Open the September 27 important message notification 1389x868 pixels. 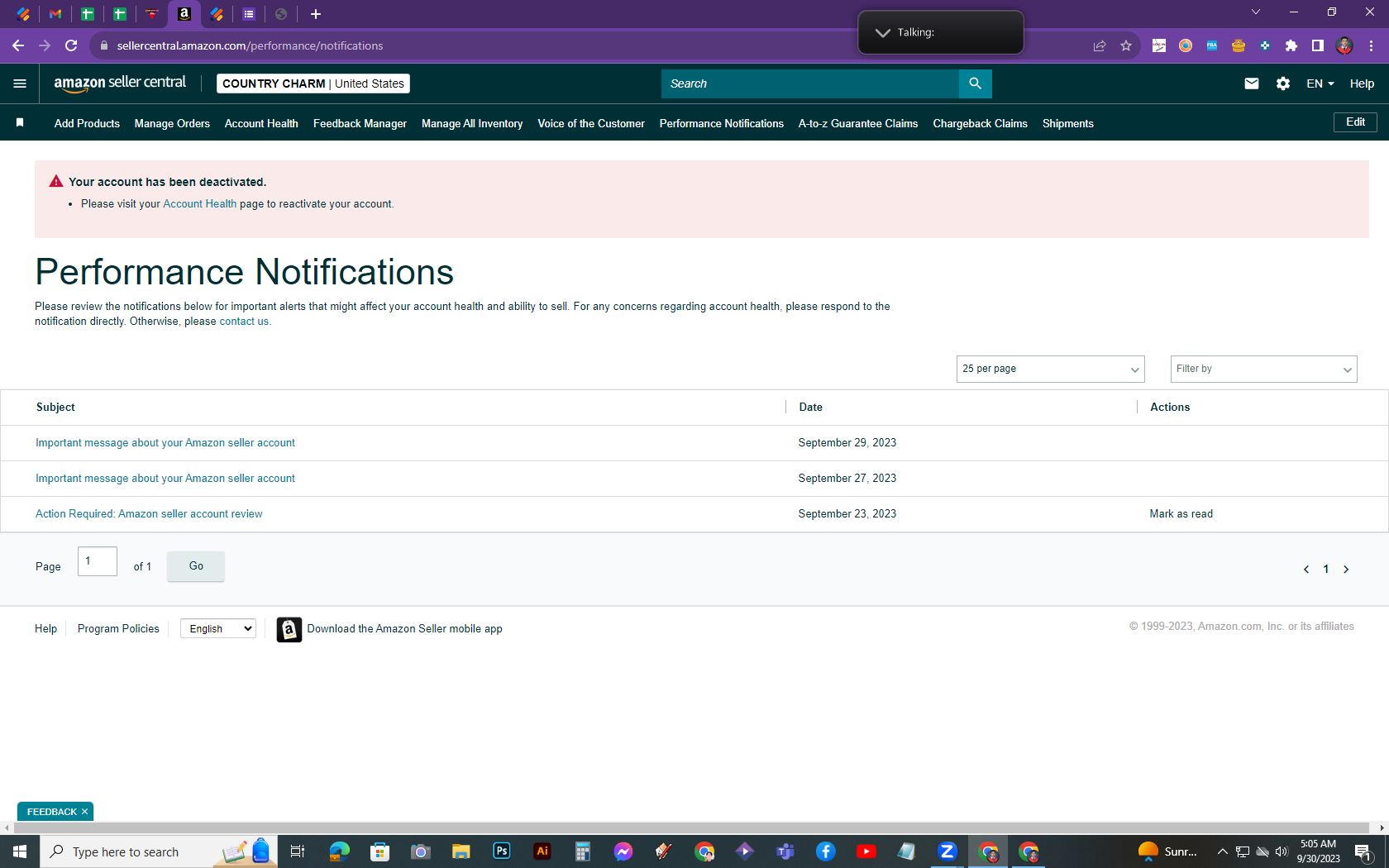tap(165, 479)
